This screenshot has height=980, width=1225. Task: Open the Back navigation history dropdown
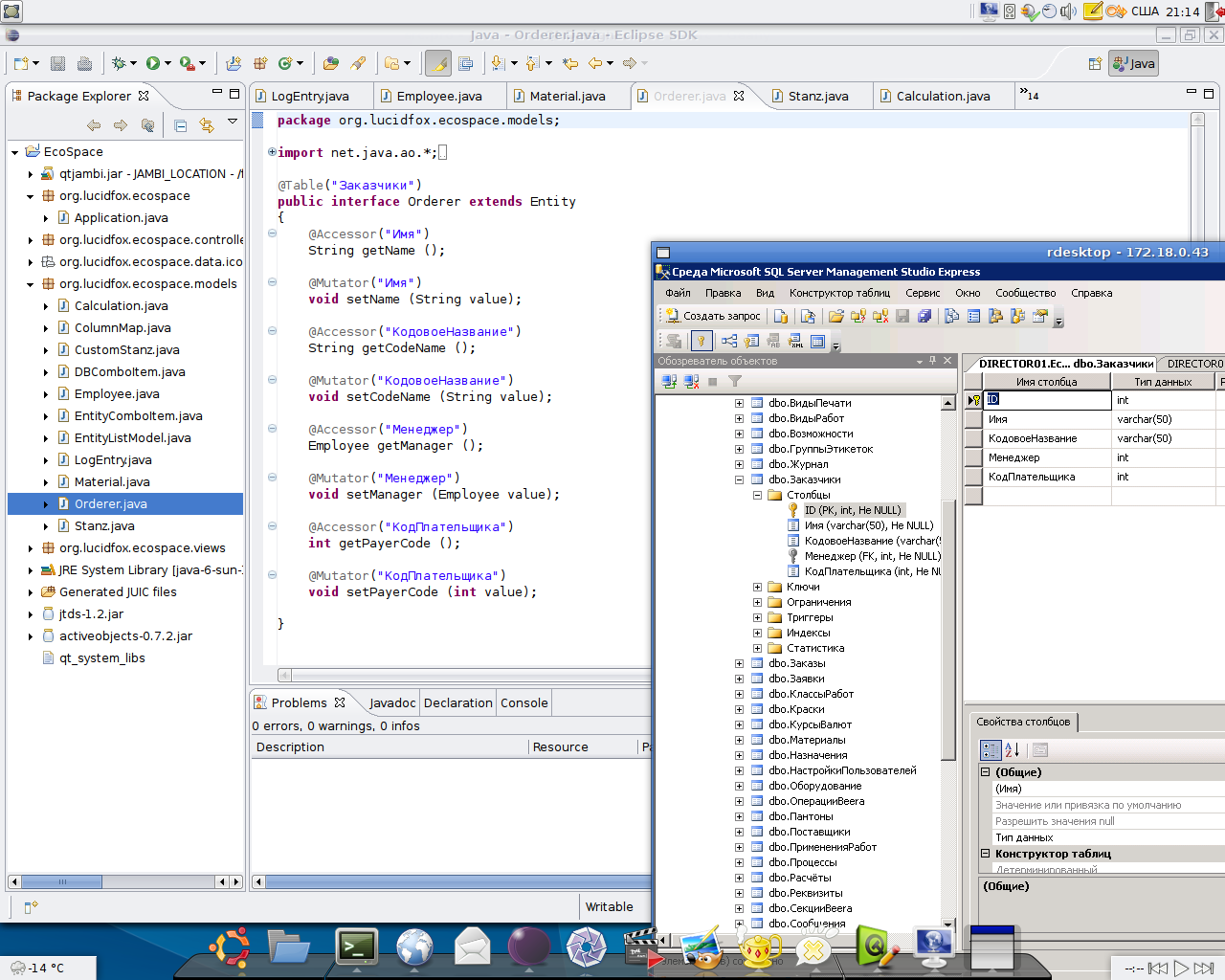tap(611, 63)
